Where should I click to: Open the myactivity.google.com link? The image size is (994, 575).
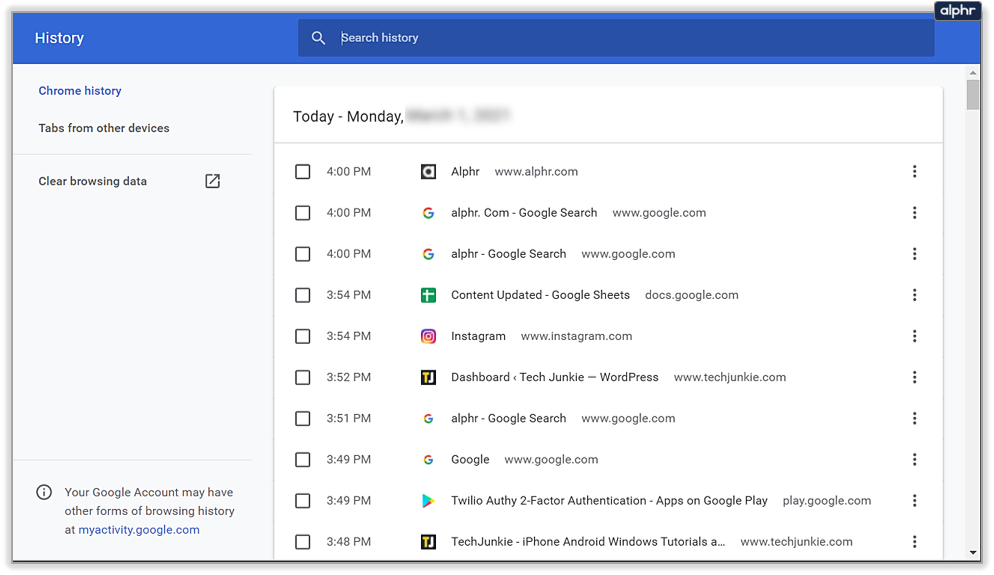coord(139,530)
